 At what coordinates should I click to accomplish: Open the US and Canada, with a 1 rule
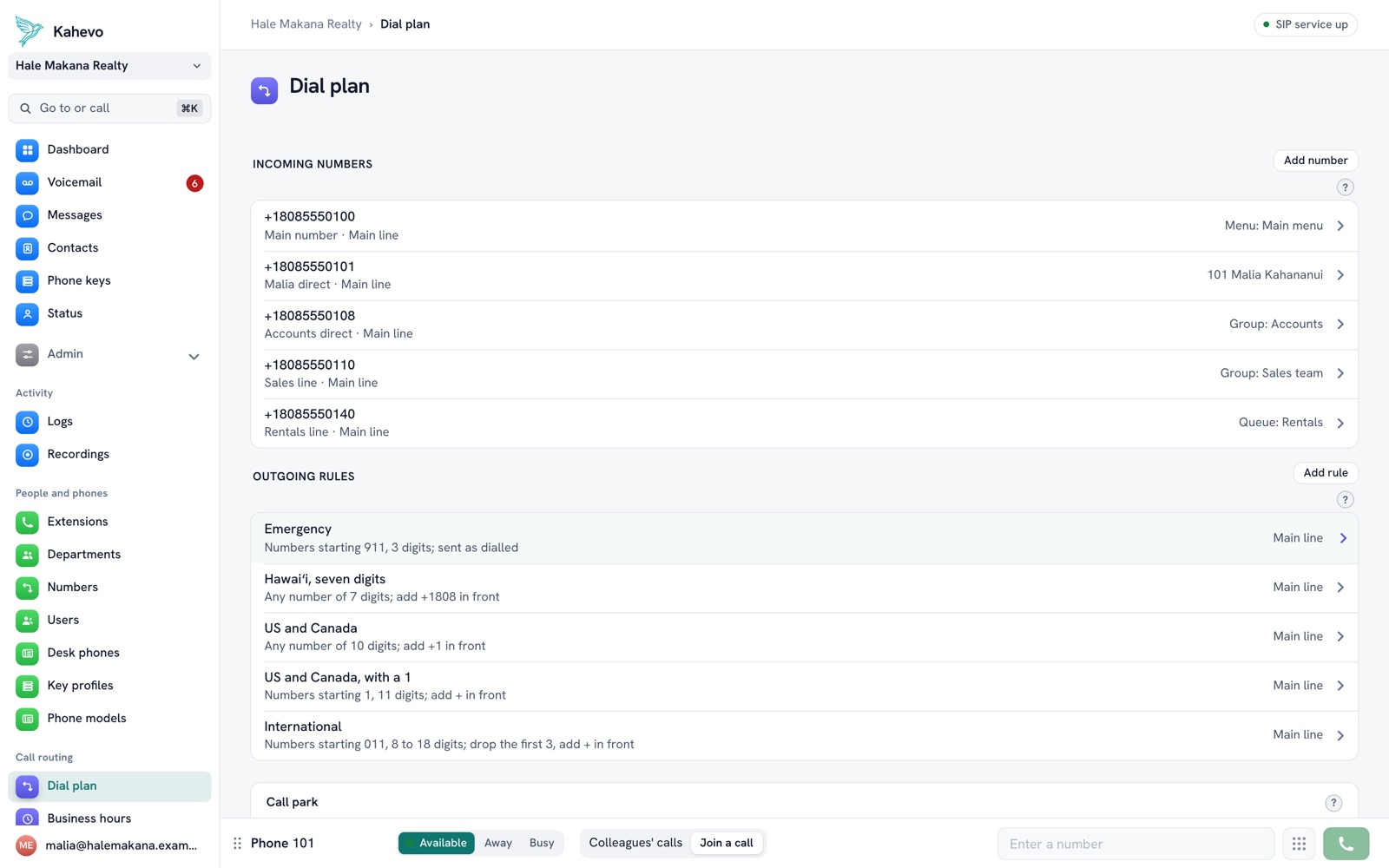click(x=804, y=686)
